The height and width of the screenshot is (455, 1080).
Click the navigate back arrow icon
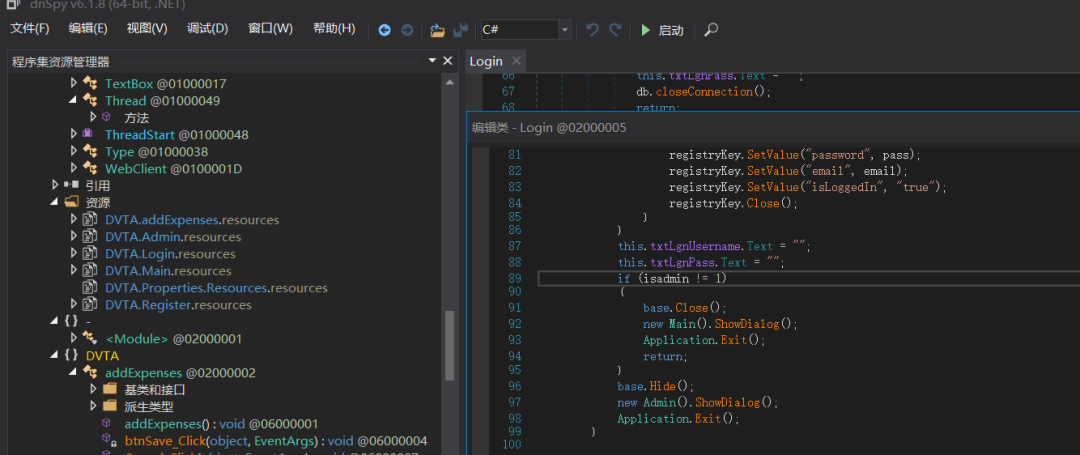coord(385,30)
